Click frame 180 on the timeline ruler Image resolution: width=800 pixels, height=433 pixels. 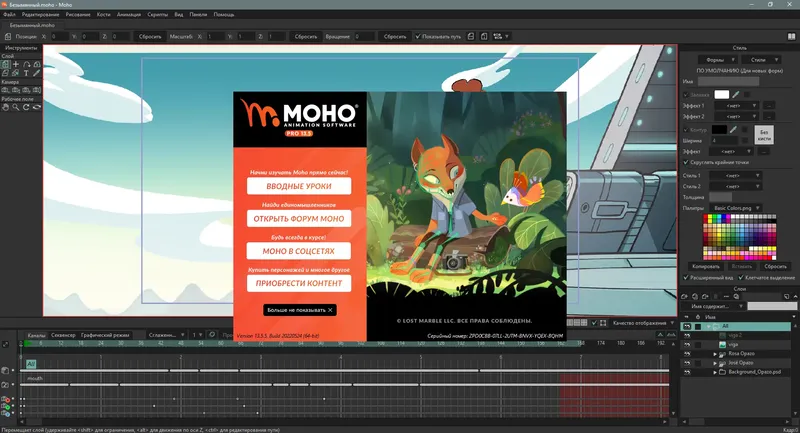tap(621, 343)
